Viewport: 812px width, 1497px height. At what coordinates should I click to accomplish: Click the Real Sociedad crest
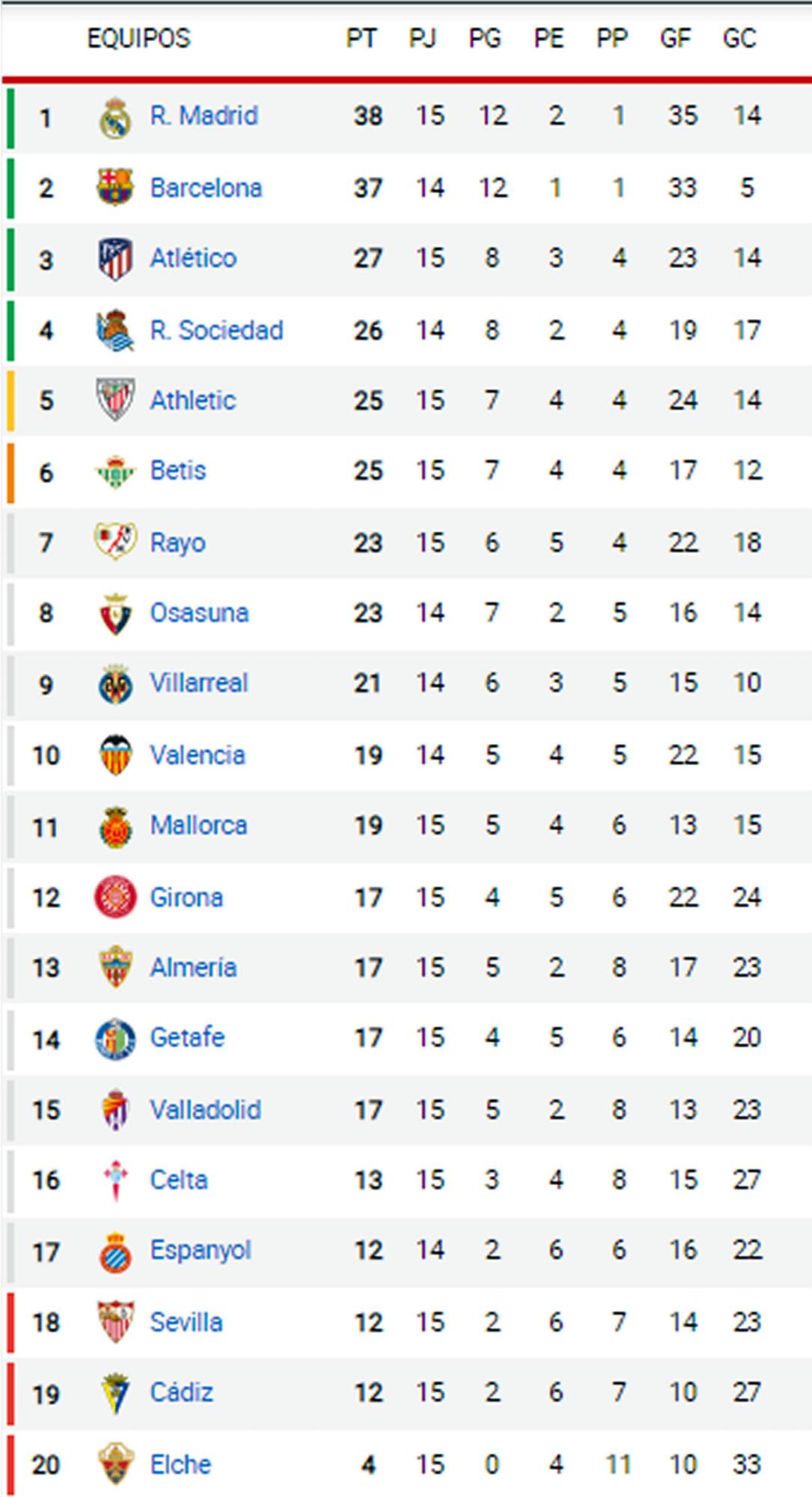pos(115,330)
